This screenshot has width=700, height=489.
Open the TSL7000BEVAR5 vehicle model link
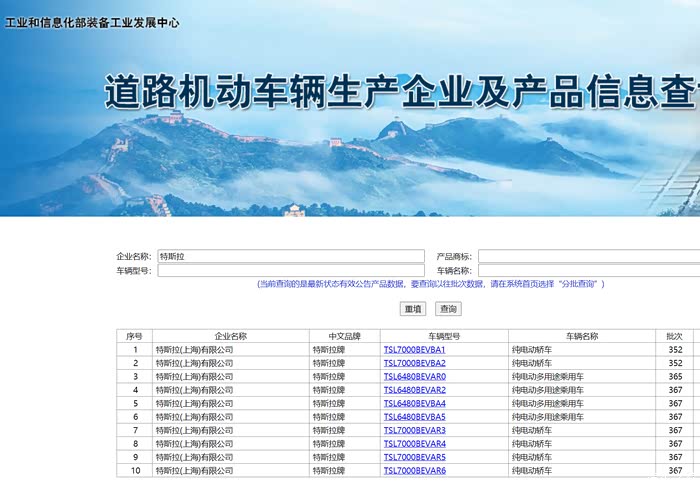coord(414,457)
